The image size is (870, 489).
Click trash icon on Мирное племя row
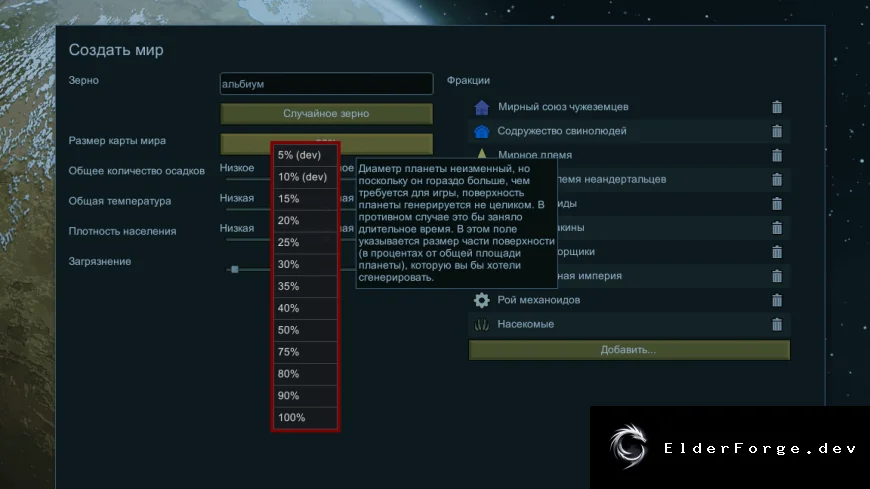[777, 155]
